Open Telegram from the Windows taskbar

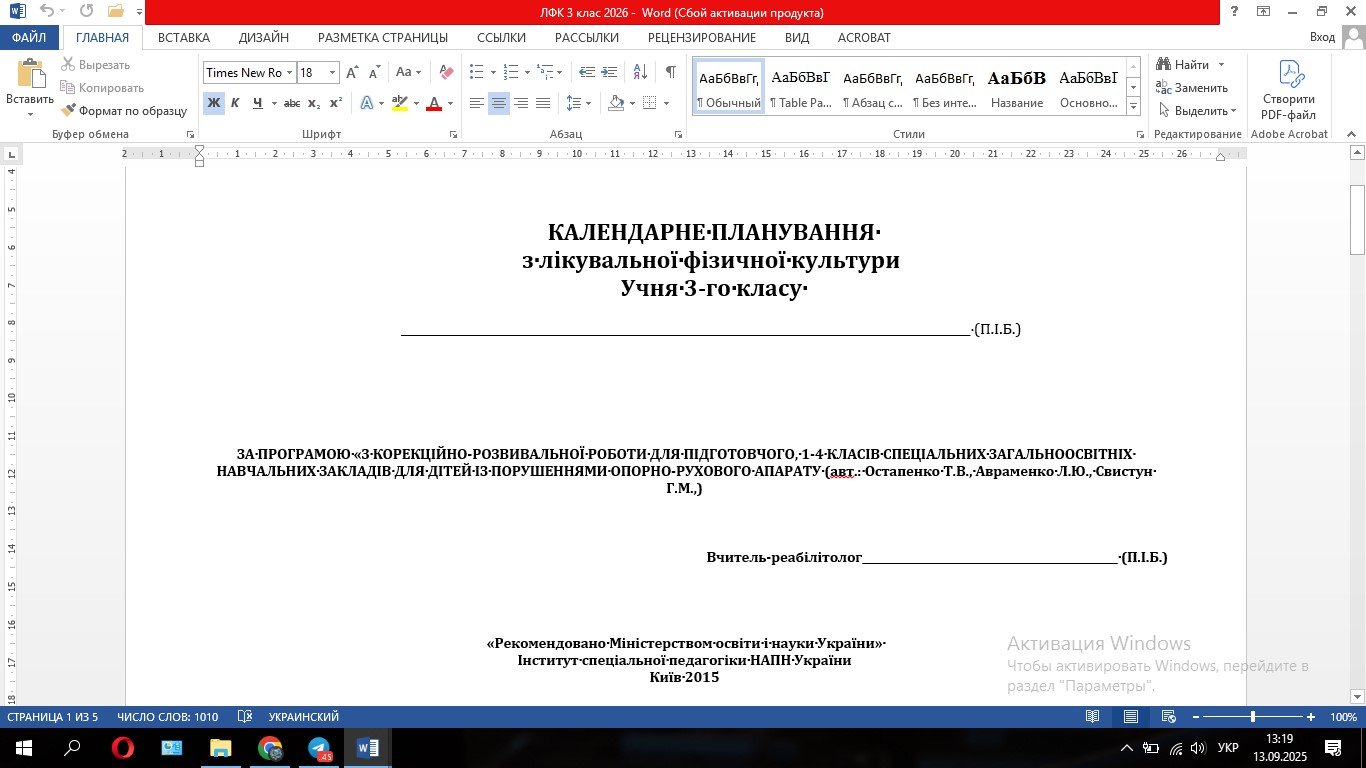point(319,748)
